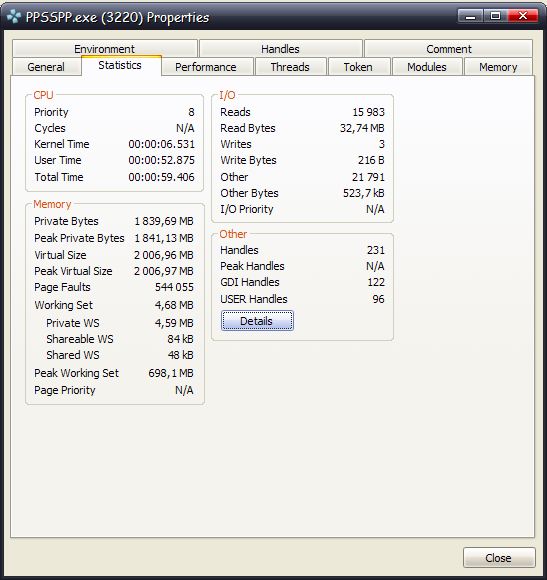Click Private Bytes value 1 839,69 MB
Screen dimensions: 547x580
(164, 221)
